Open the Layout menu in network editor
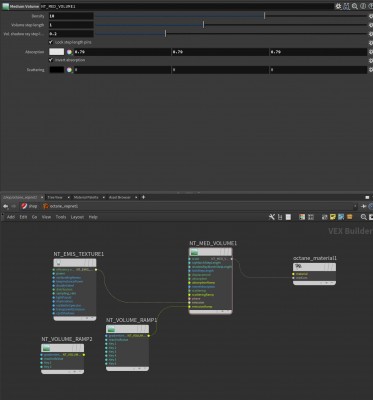The image size is (373, 400). click(77, 217)
